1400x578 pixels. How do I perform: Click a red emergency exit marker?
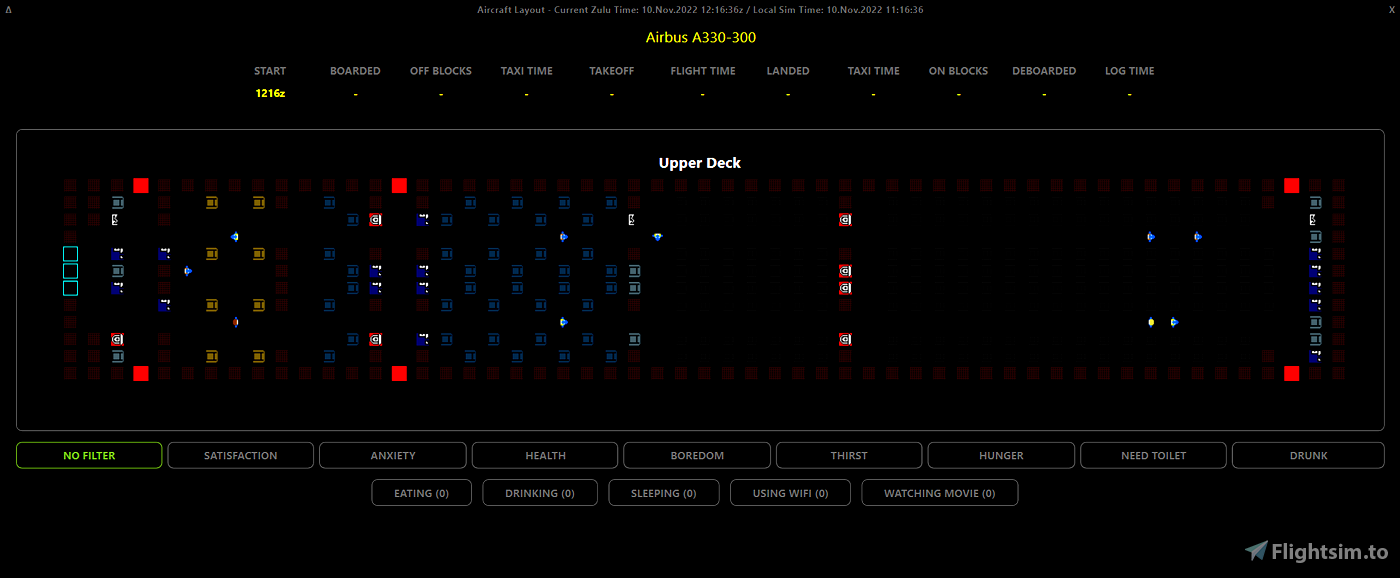pos(140,185)
